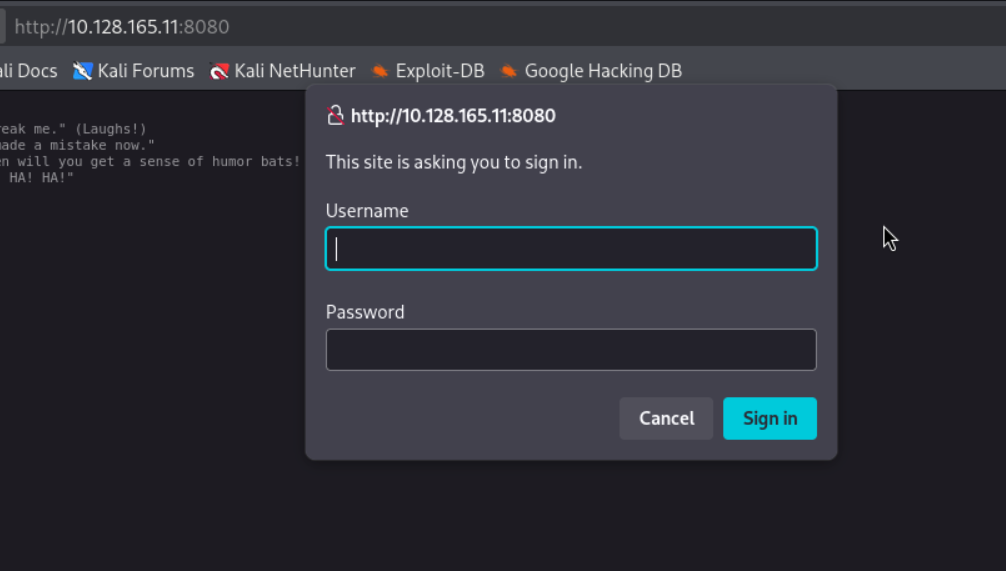Click the dialog's site URL heading
The image size is (1006, 571).
tap(453, 115)
